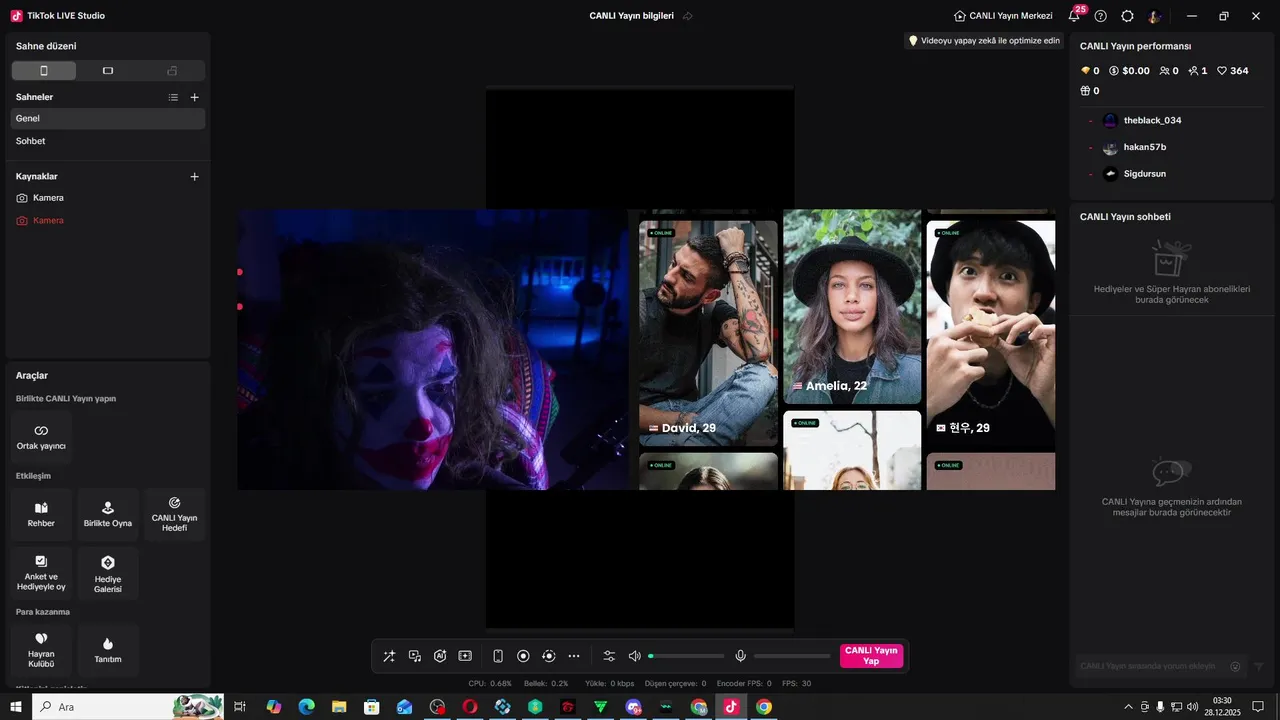The width and height of the screenshot is (1280, 720).
Task: Open the scene list options icon
Action: pos(173,97)
